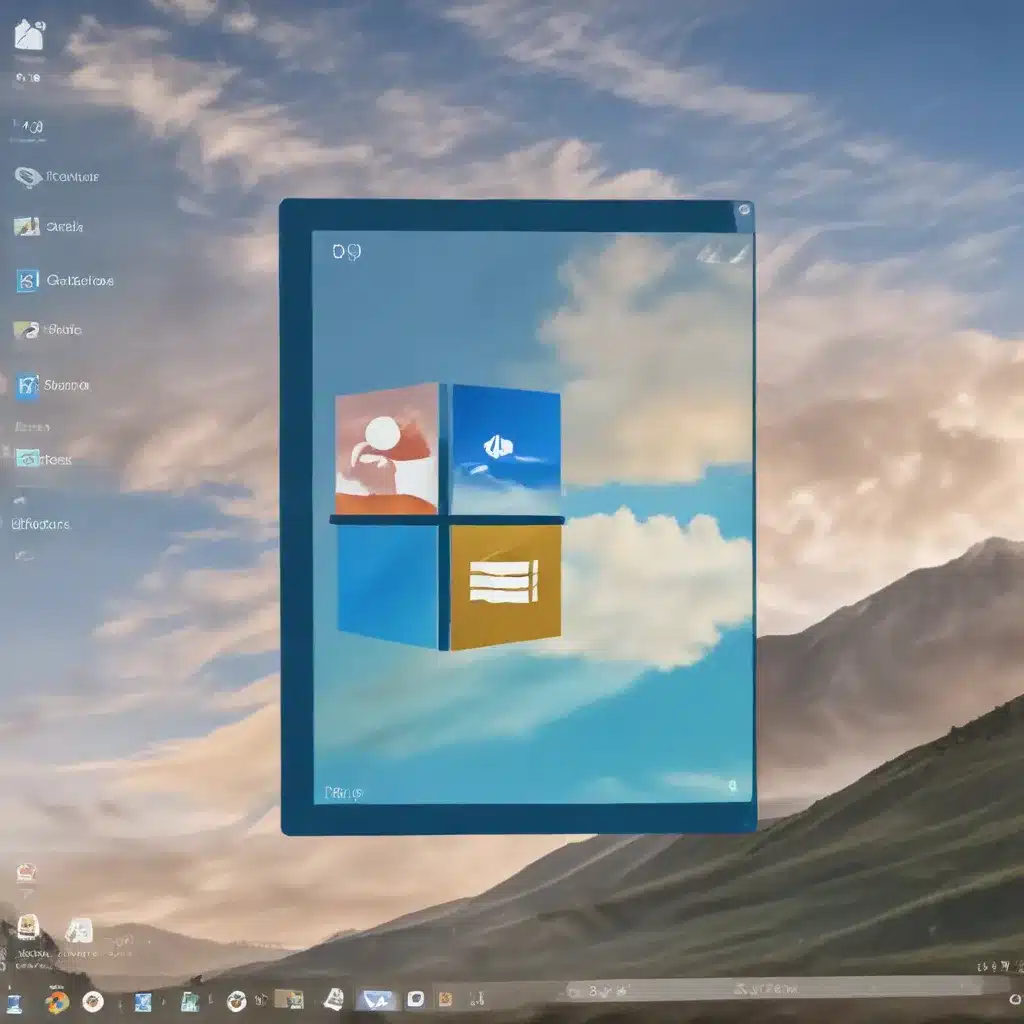The image size is (1024, 1024).
Task: Open the green swoosh desktop shortcut icon
Action: (x=26, y=330)
